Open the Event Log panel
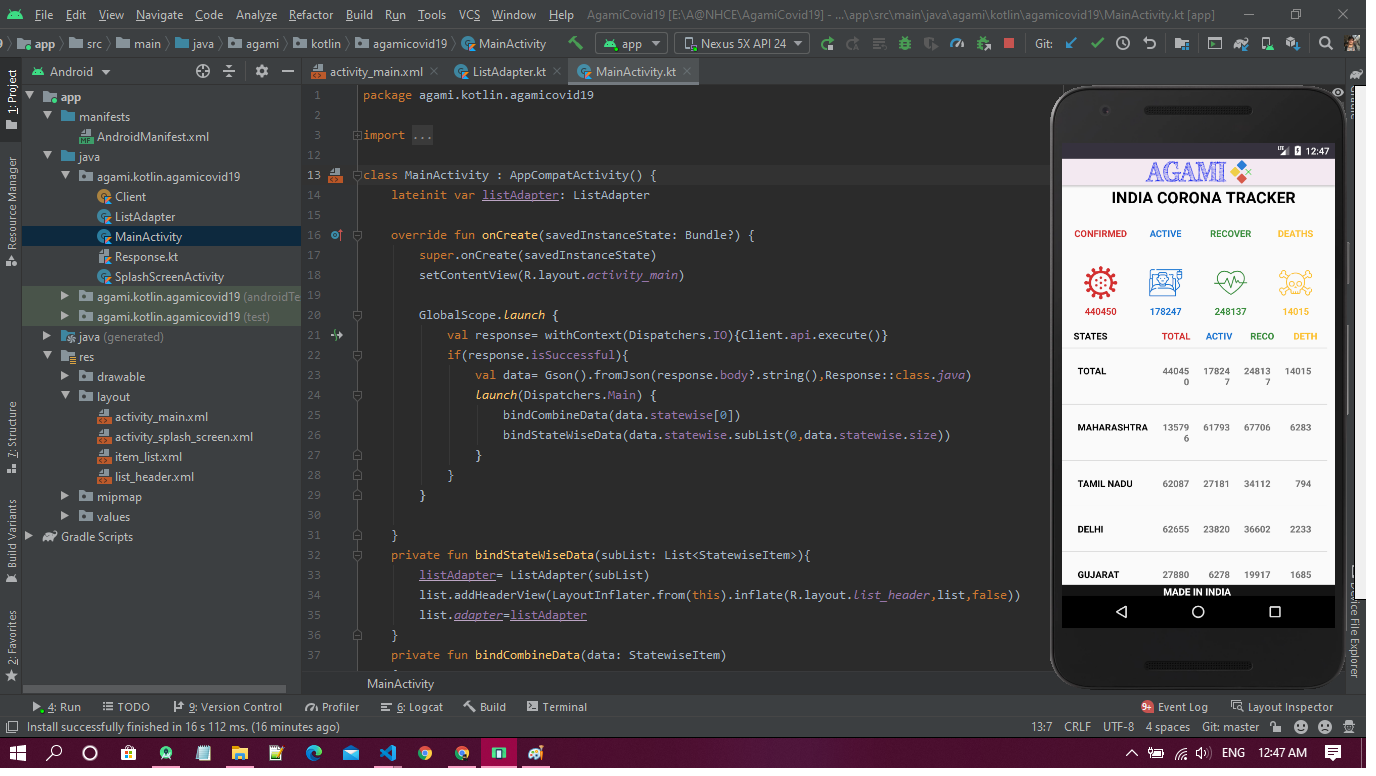The width and height of the screenshot is (1376, 776). click(1174, 707)
